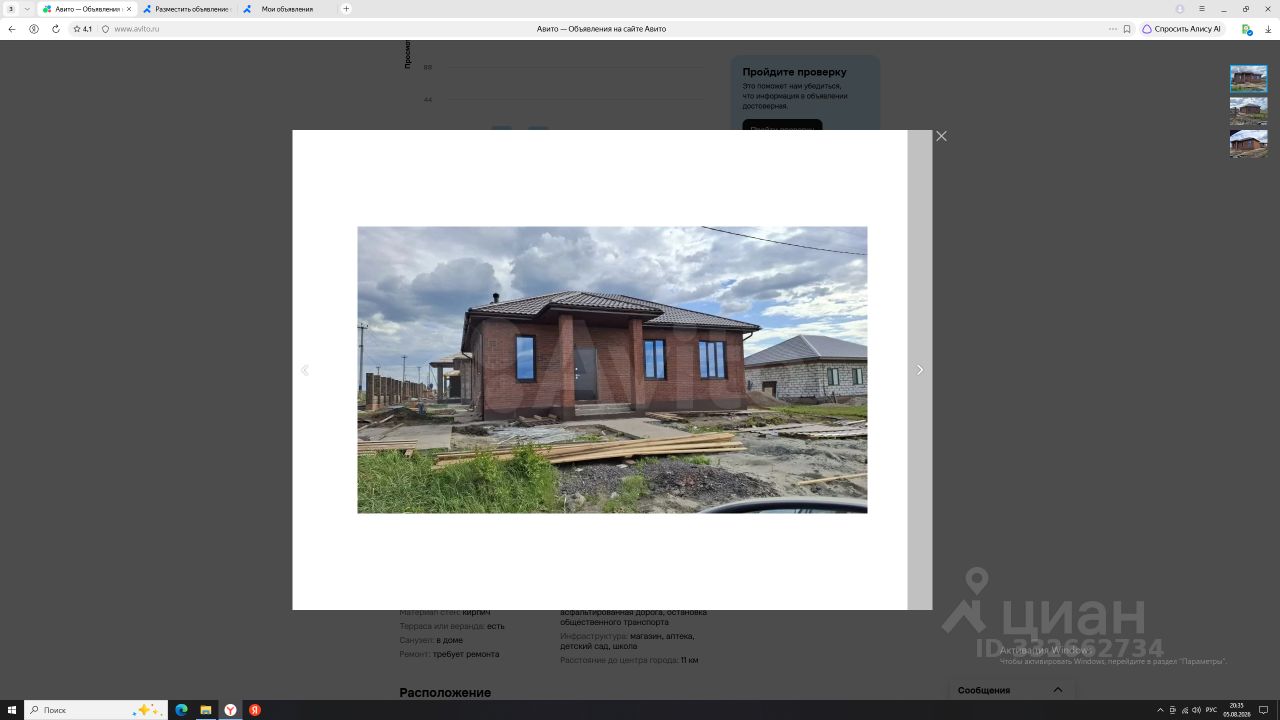Open the Yandex Browser taskbar icon
The image size is (1280, 720).
(x=230, y=710)
